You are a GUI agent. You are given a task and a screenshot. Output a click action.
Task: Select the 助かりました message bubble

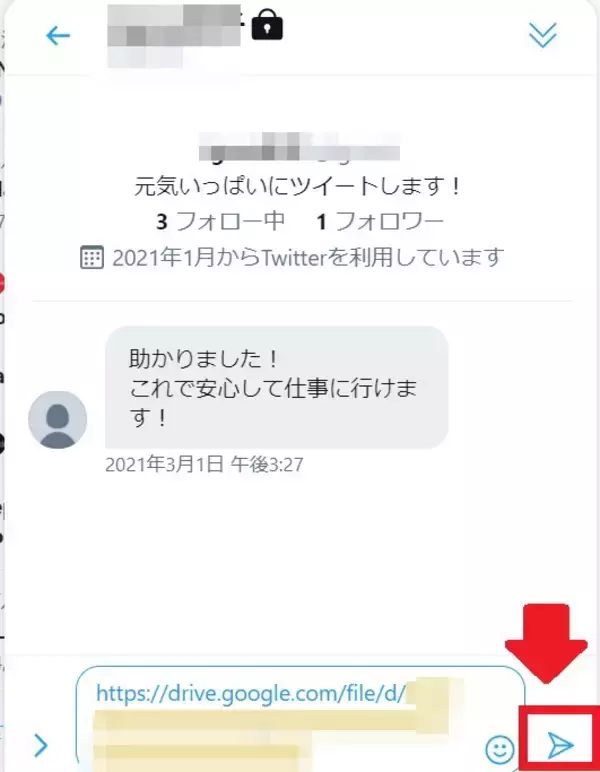click(277, 387)
